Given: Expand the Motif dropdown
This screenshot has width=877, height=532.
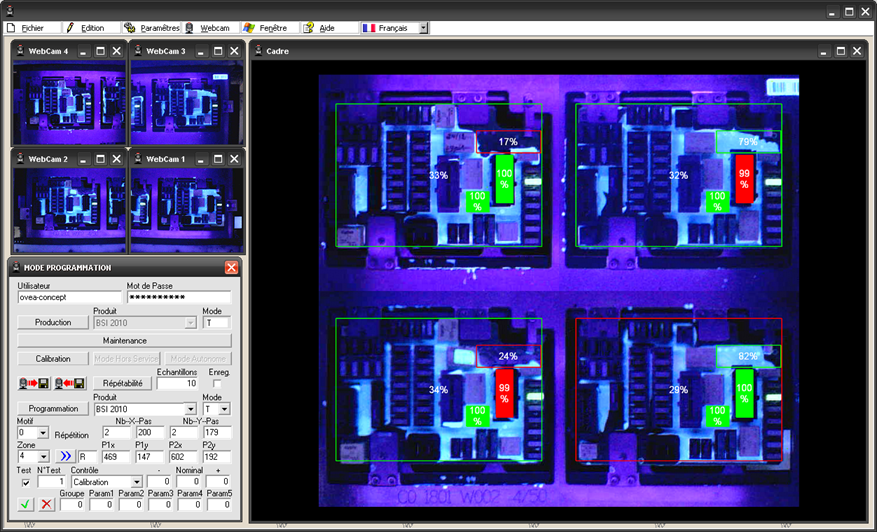Looking at the screenshot, I should pyautogui.click(x=43, y=433).
